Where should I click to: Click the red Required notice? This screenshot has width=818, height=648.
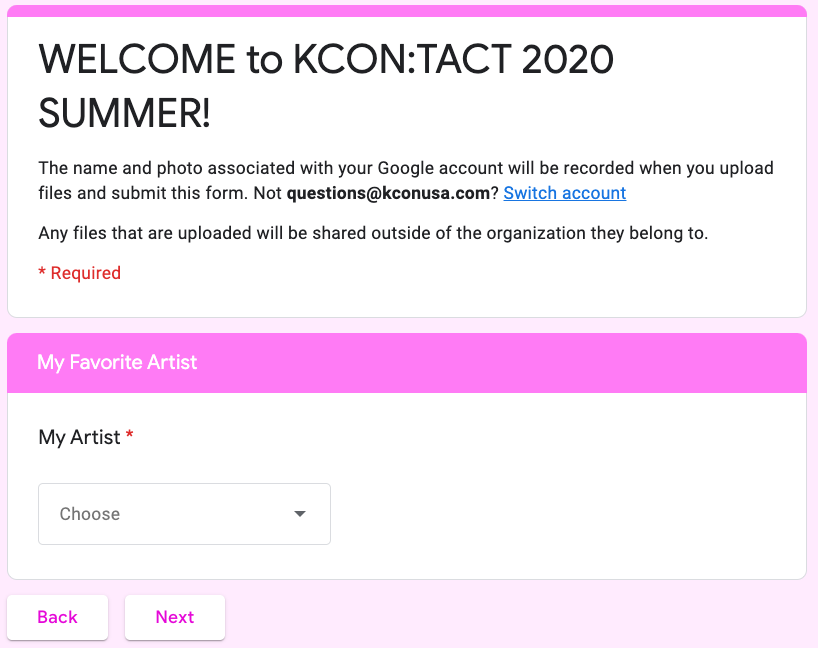(79, 273)
